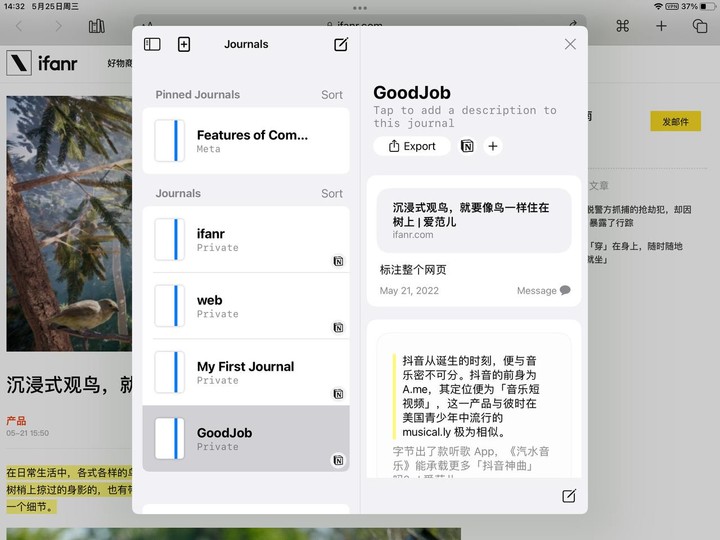Close the Journals popup window

(x=570, y=44)
